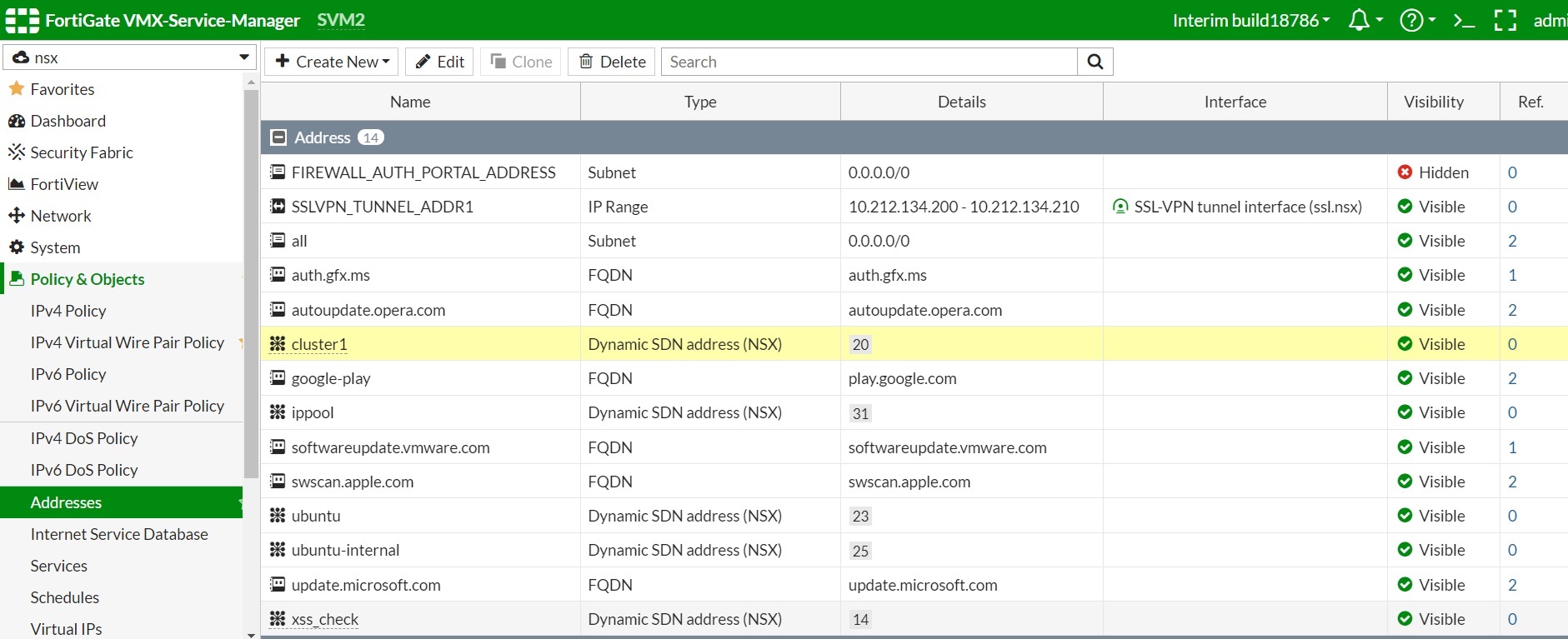This screenshot has width=1568, height=639.
Task: Launch the CLI console icon
Action: click(1464, 20)
